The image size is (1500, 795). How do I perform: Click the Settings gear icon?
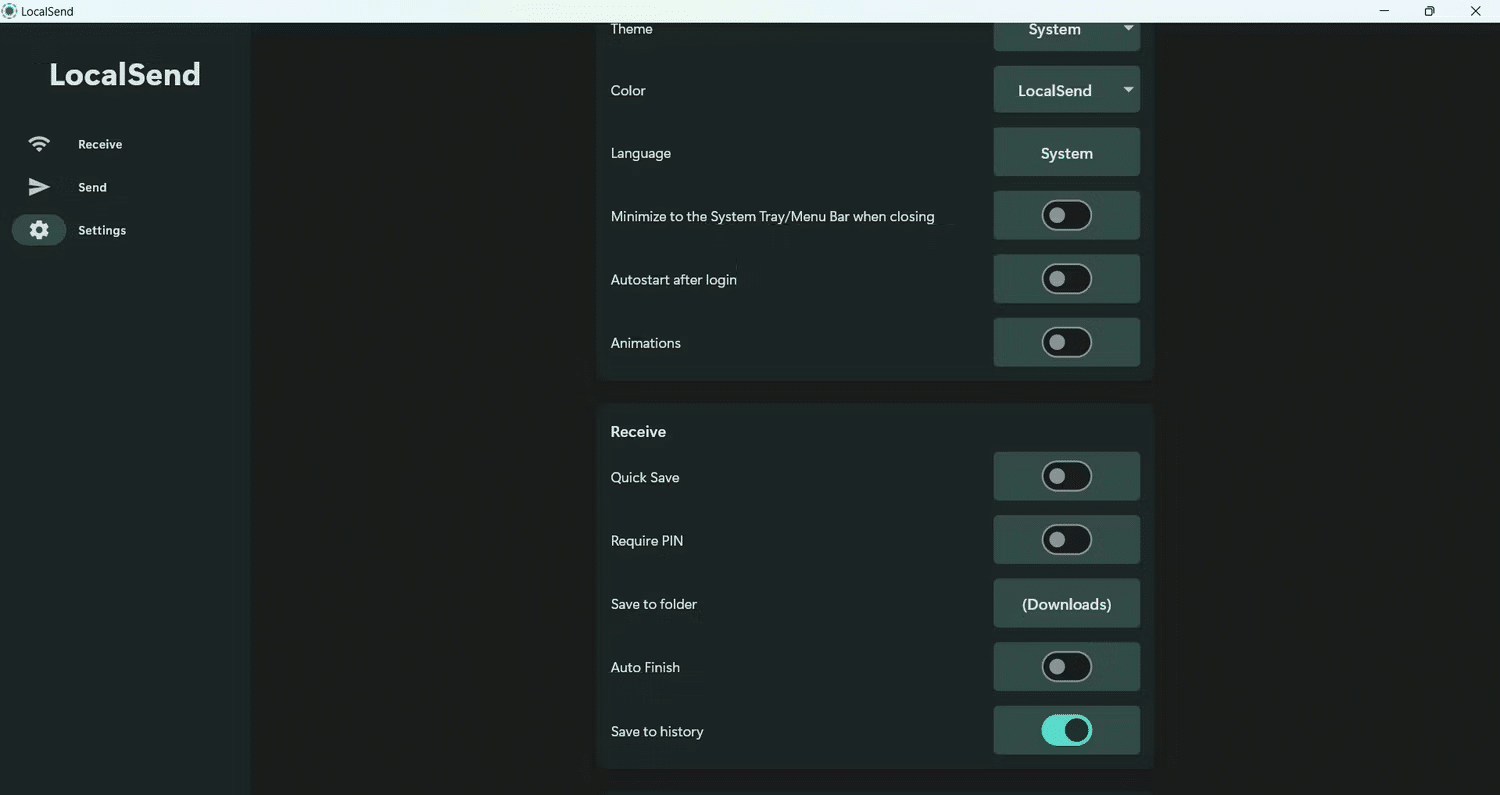tap(38, 229)
